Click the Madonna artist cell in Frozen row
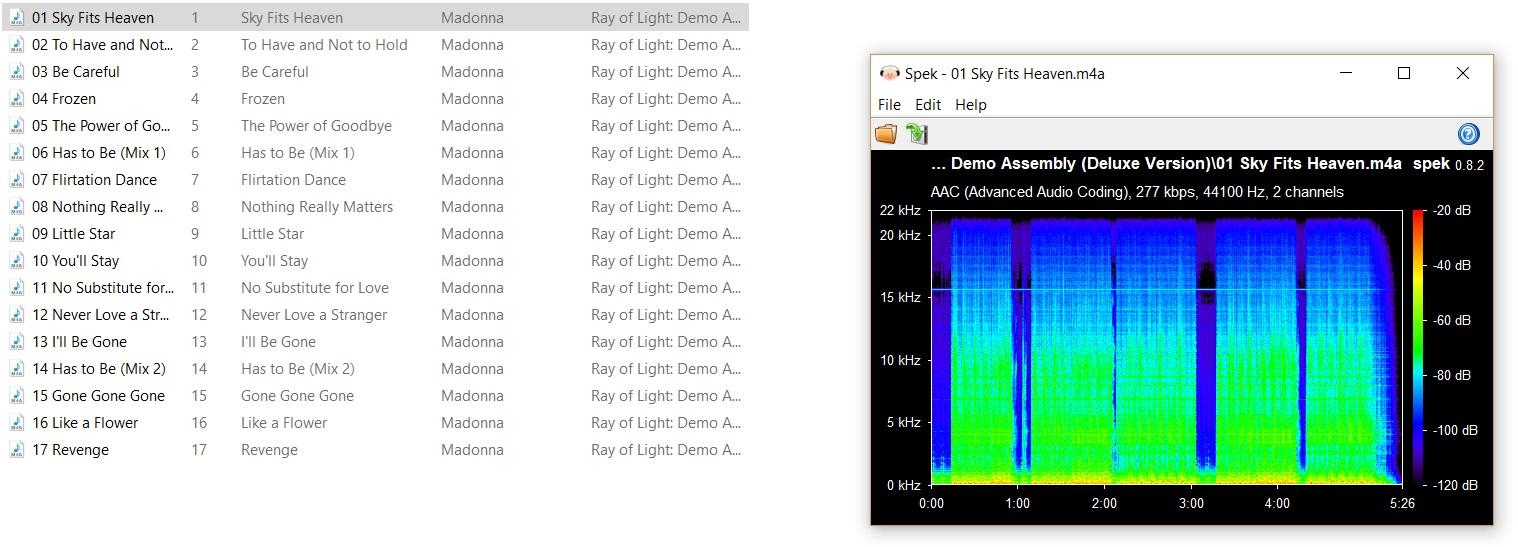 [472, 99]
